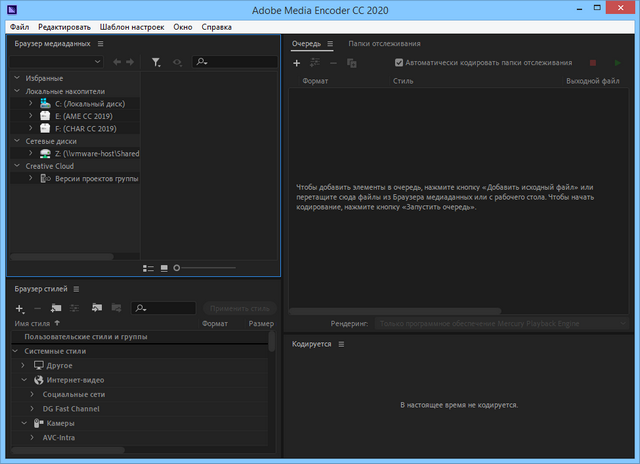Switch Media Browser to list view
The height and width of the screenshot is (464, 640).
point(148,268)
